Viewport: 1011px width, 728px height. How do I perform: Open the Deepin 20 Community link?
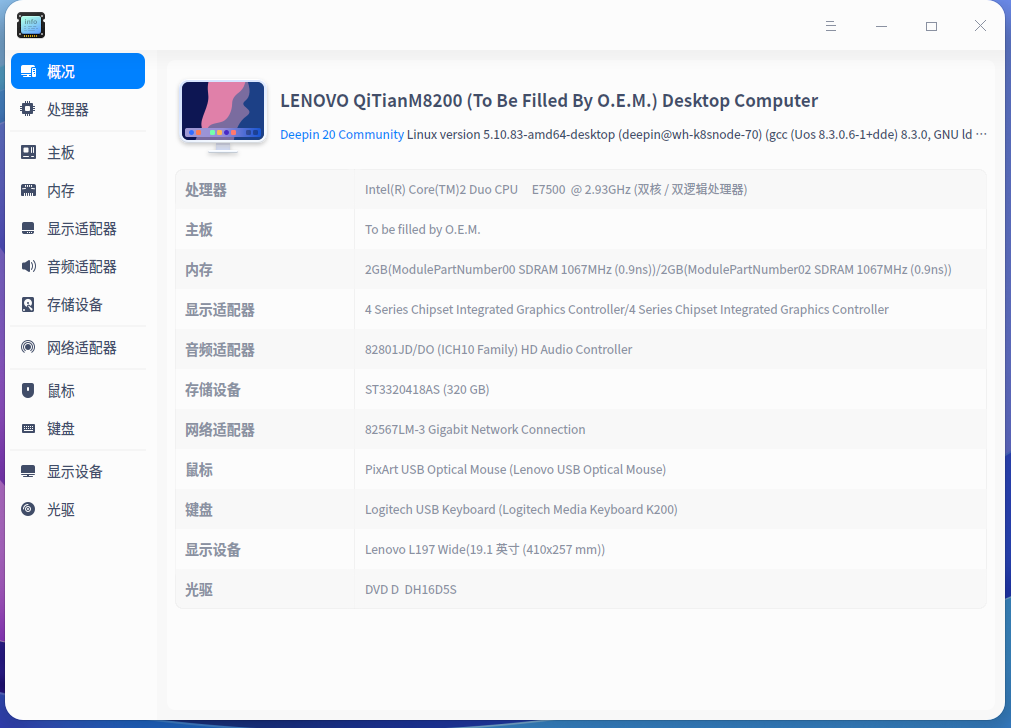tap(342, 135)
